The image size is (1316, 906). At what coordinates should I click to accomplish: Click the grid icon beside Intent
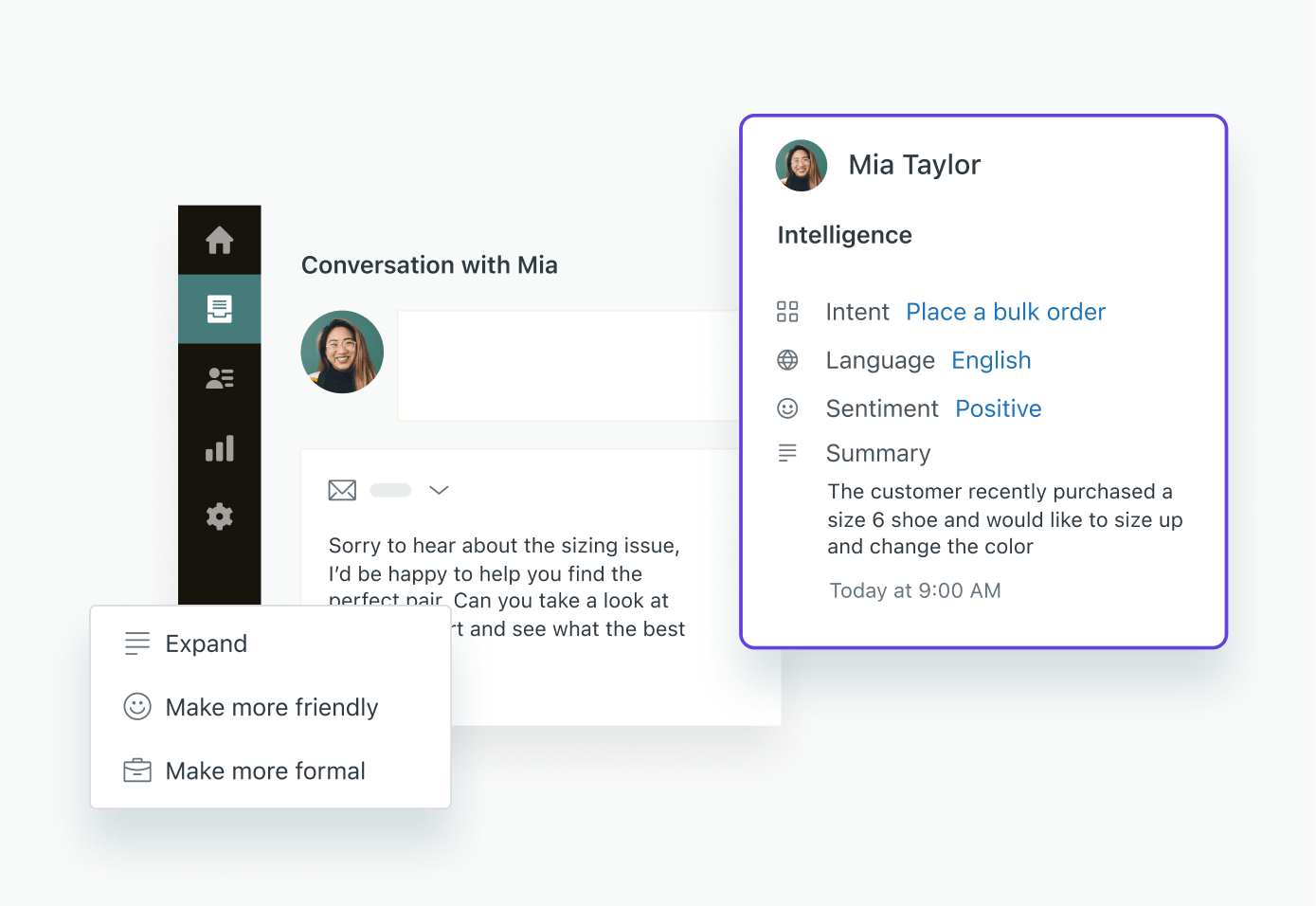787,312
